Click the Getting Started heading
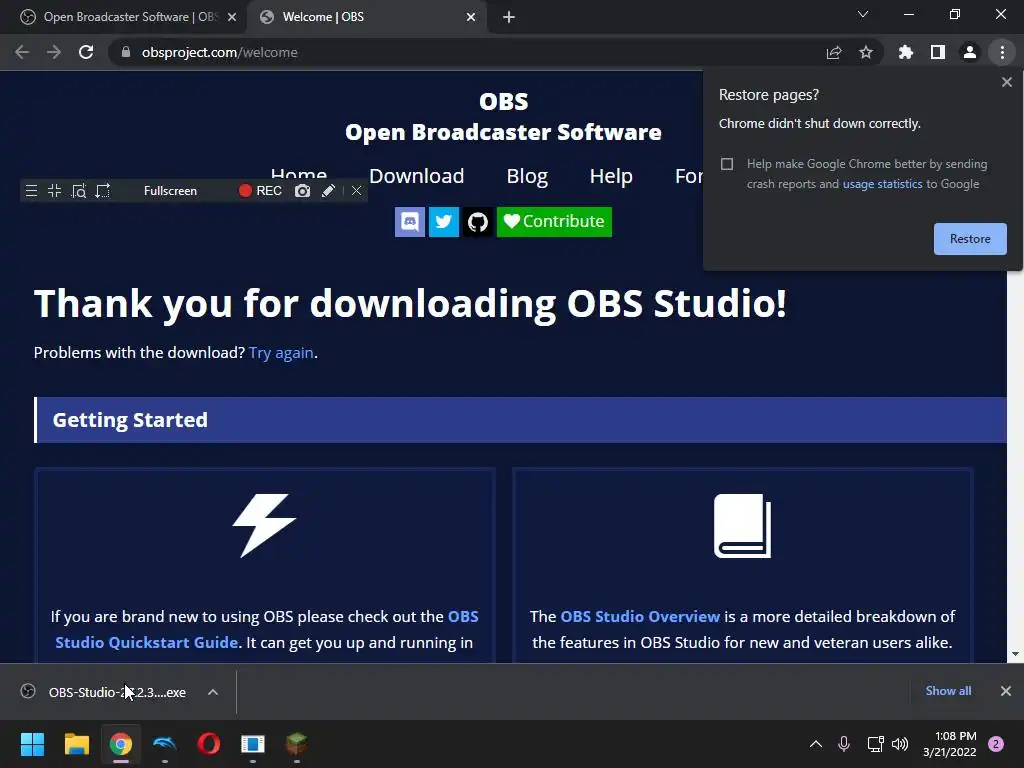1024x768 pixels. 130,420
